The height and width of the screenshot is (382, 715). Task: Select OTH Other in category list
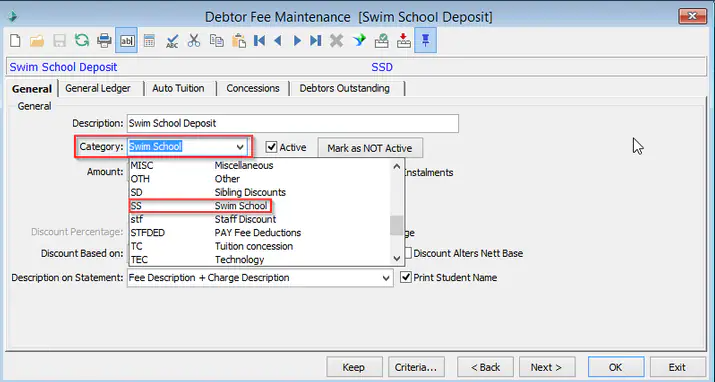pos(260,179)
